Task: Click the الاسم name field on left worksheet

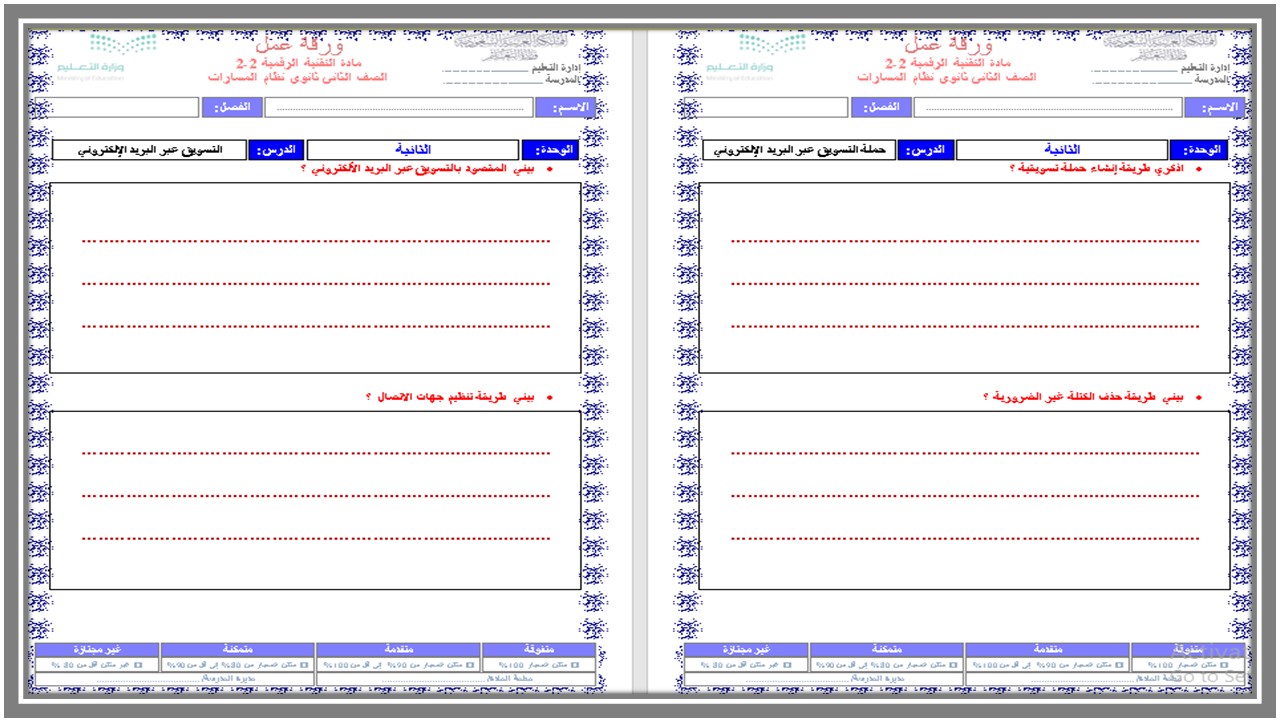Action: click(399, 108)
